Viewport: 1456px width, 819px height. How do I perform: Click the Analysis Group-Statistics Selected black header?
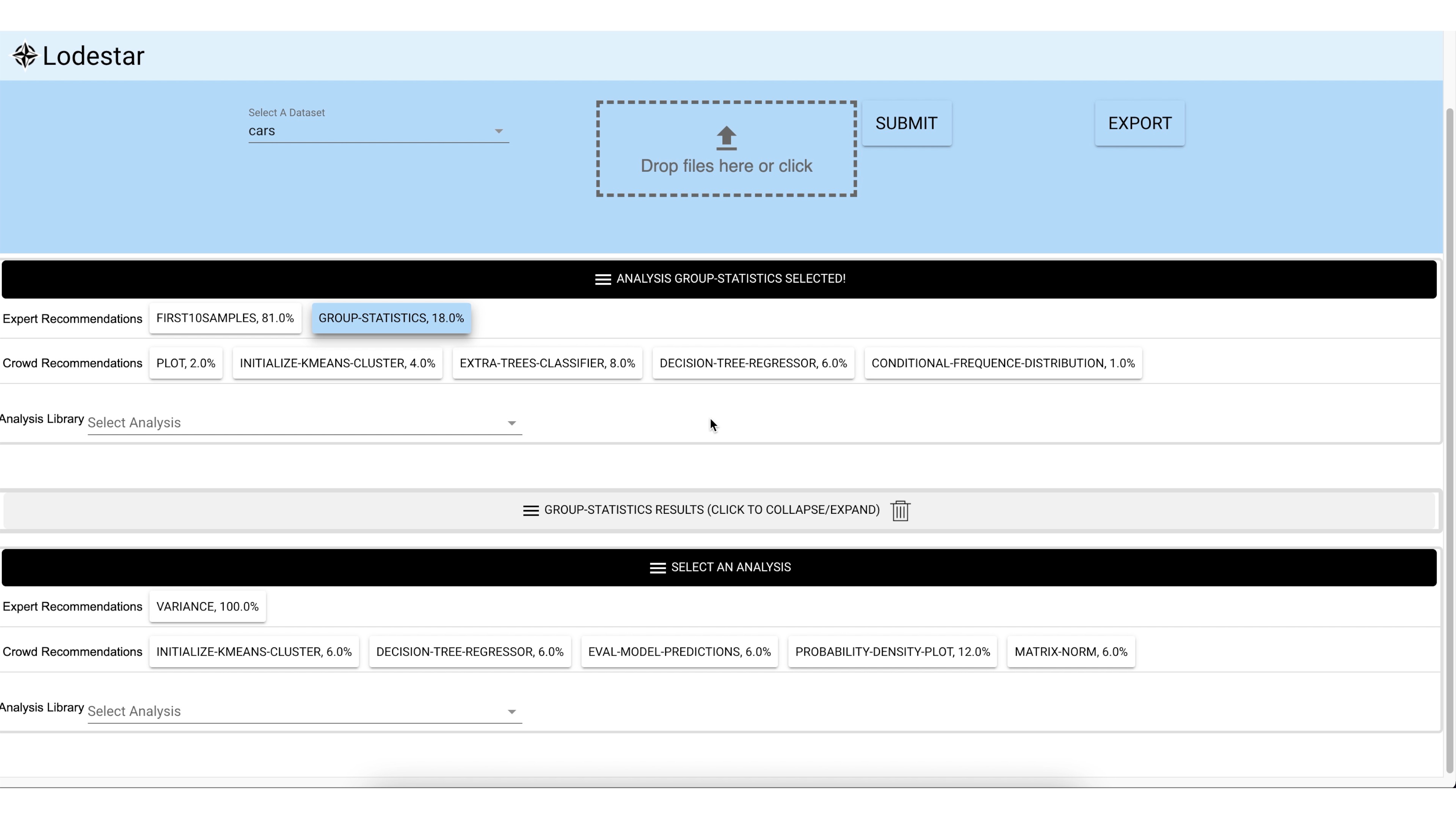[719, 279]
